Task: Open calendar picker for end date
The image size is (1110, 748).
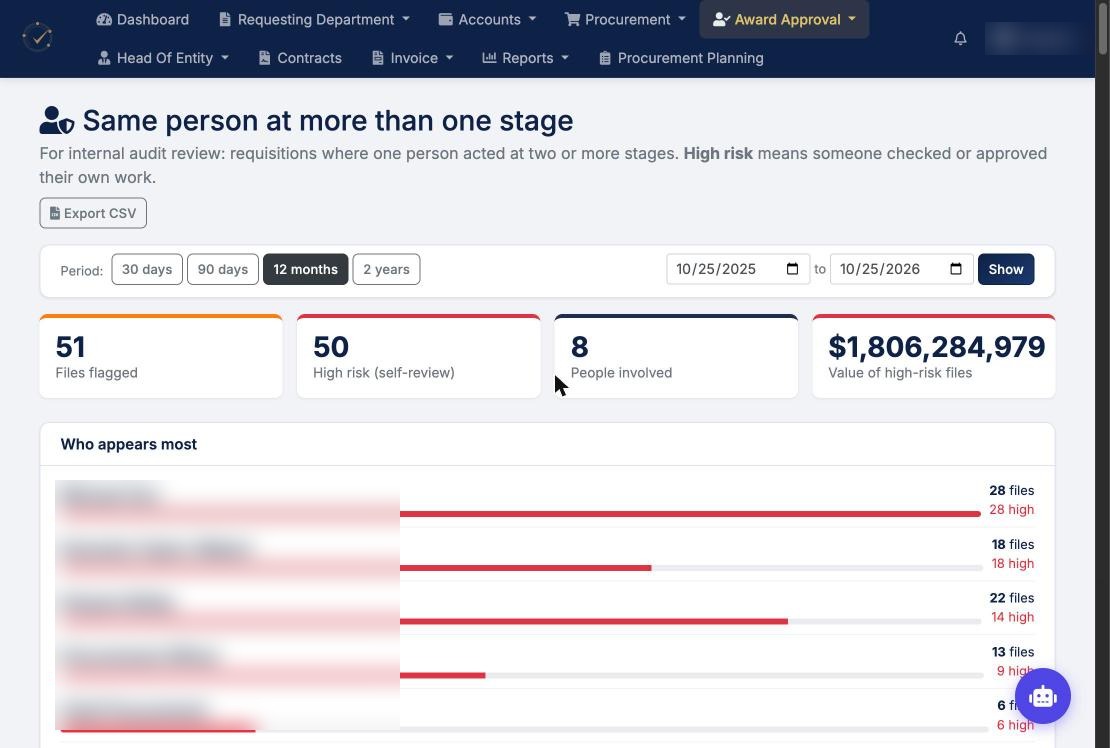Action: pyautogui.click(x=956, y=269)
